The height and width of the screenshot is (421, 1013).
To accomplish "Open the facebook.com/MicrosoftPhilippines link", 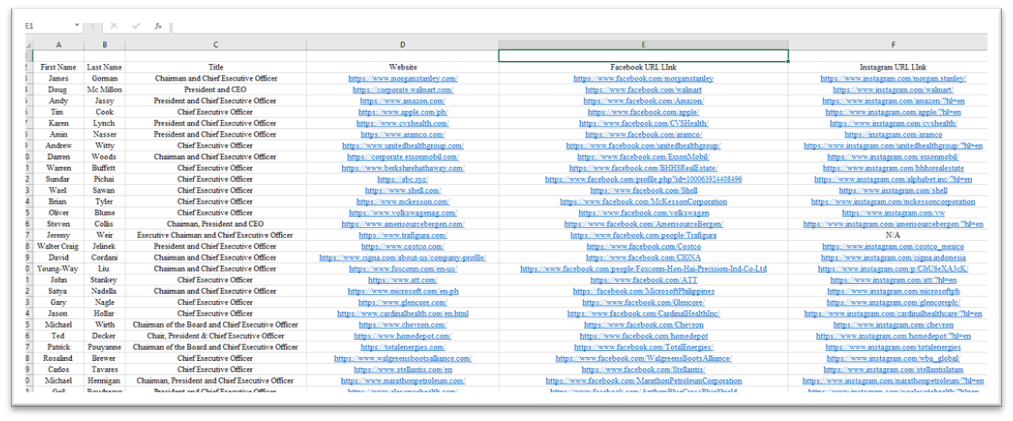I will point(643,291).
